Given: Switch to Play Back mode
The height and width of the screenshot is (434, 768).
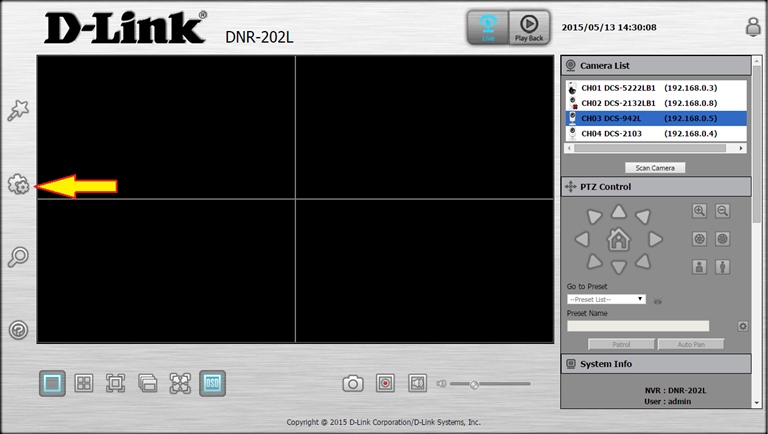Looking at the screenshot, I should (x=527, y=28).
